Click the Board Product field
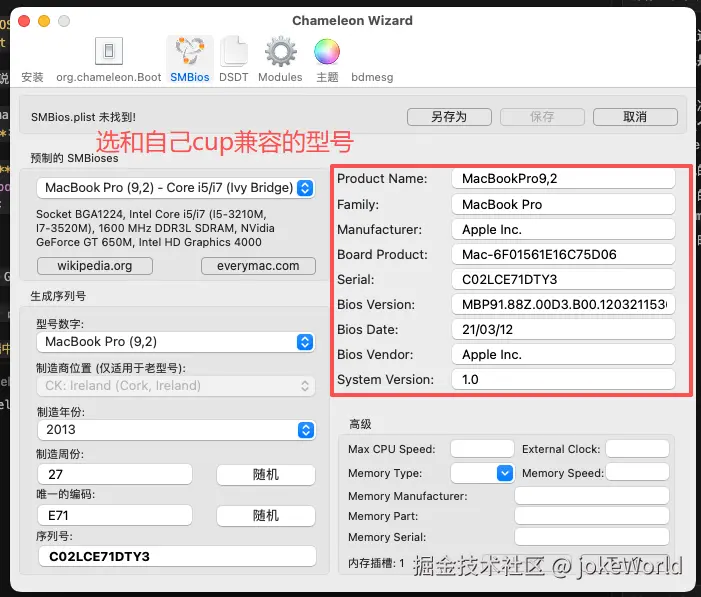Screen dimensions: 701x597 point(563,254)
